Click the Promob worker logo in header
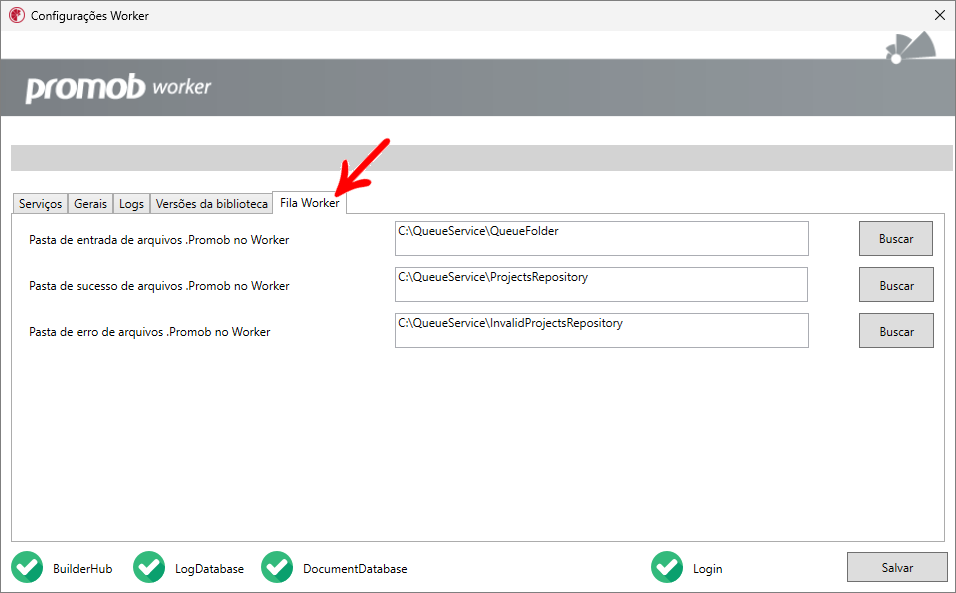The image size is (956, 593). click(x=118, y=88)
